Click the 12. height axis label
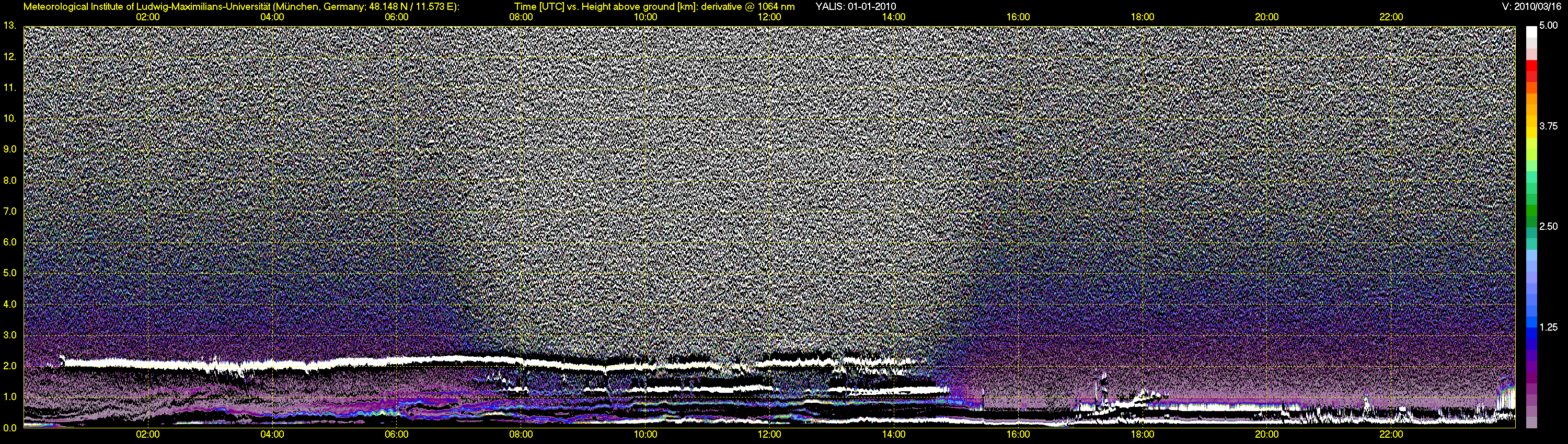The width and height of the screenshot is (1568, 444). pos(10,56)
